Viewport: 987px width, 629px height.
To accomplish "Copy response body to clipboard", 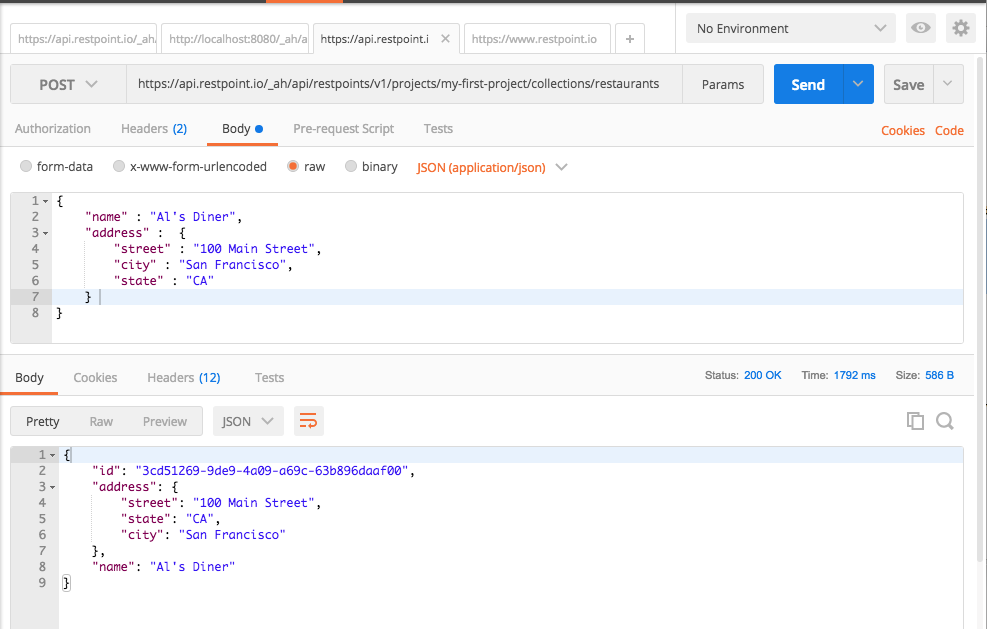I will (915, 421).
